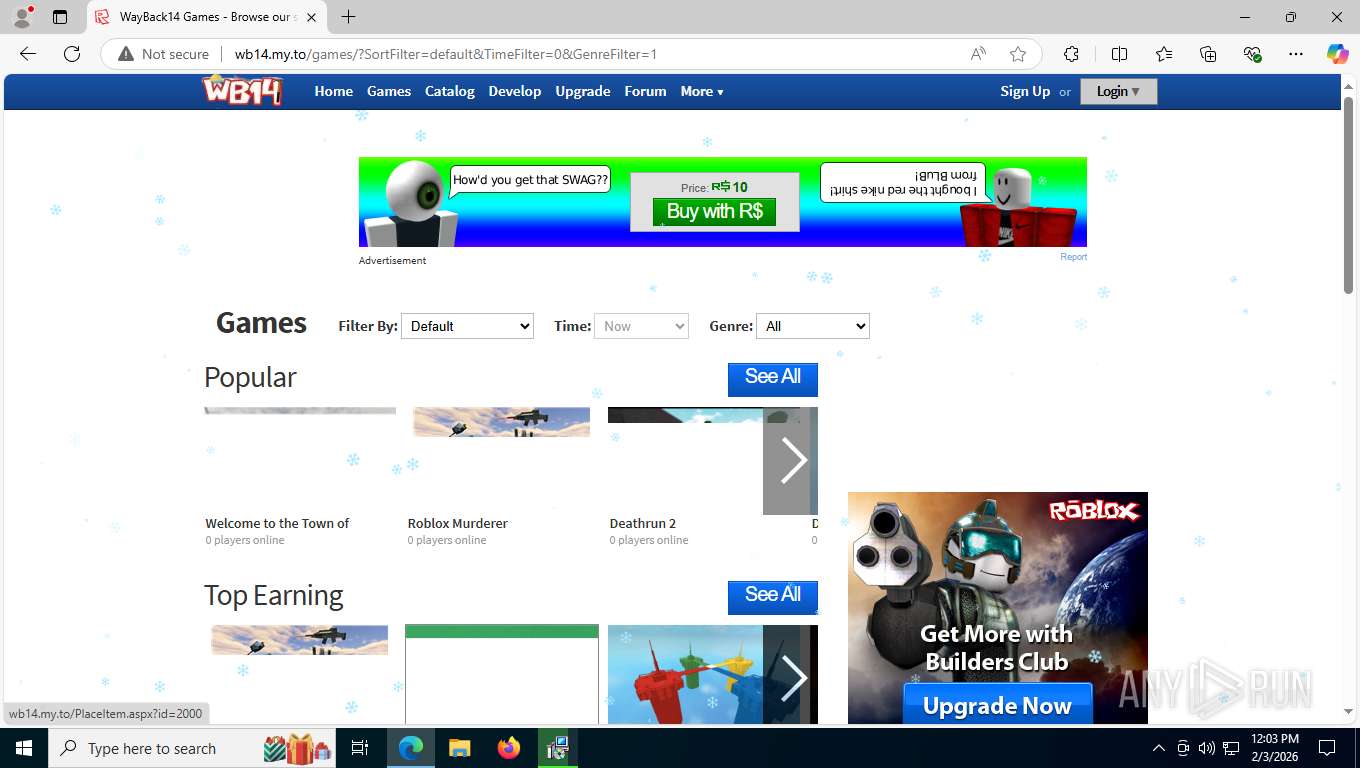Open File Explorer from the taskbar
Image resolution: width=1360 pixels, height=768 pixels.
pos(459,748)
